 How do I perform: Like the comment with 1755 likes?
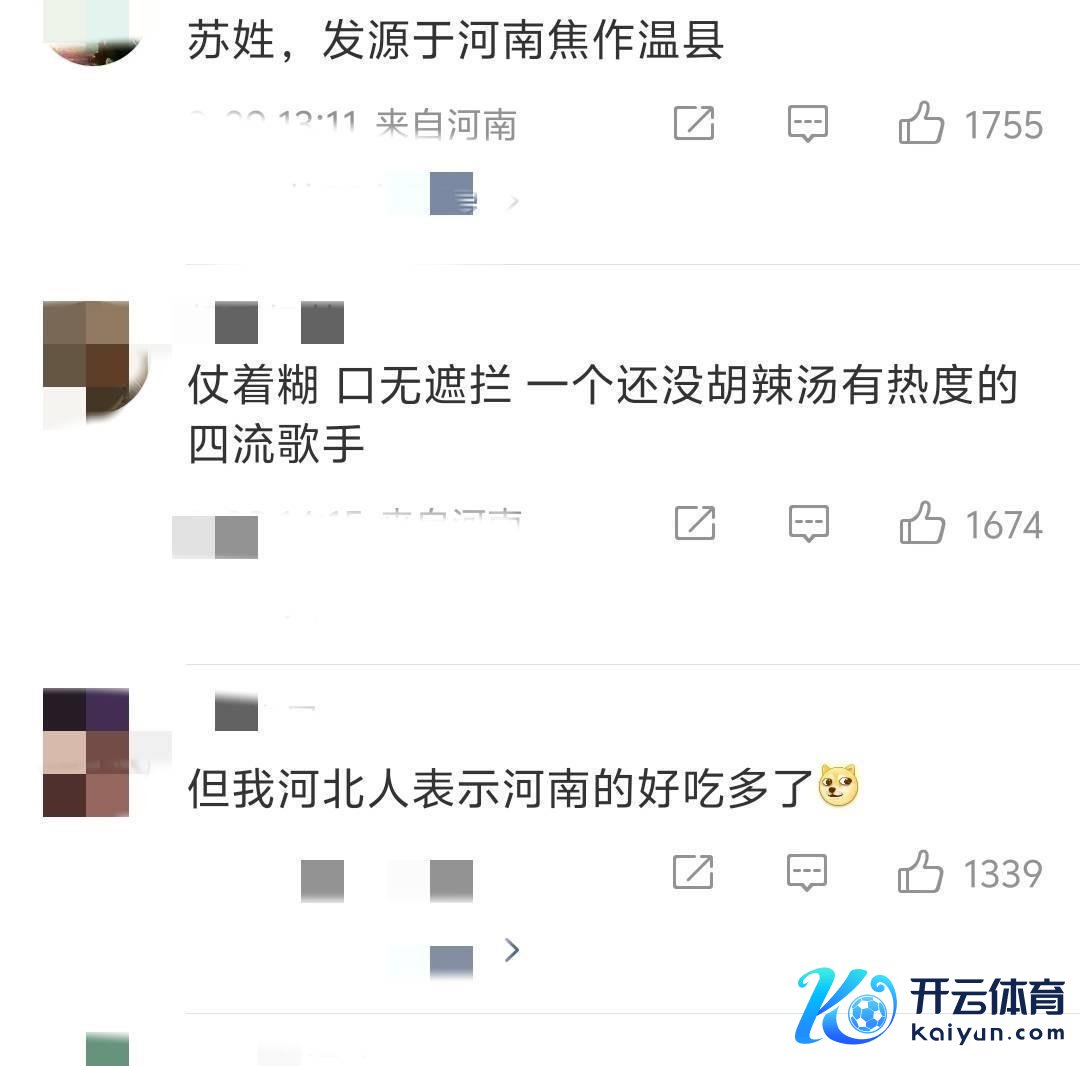pos(920,123)
